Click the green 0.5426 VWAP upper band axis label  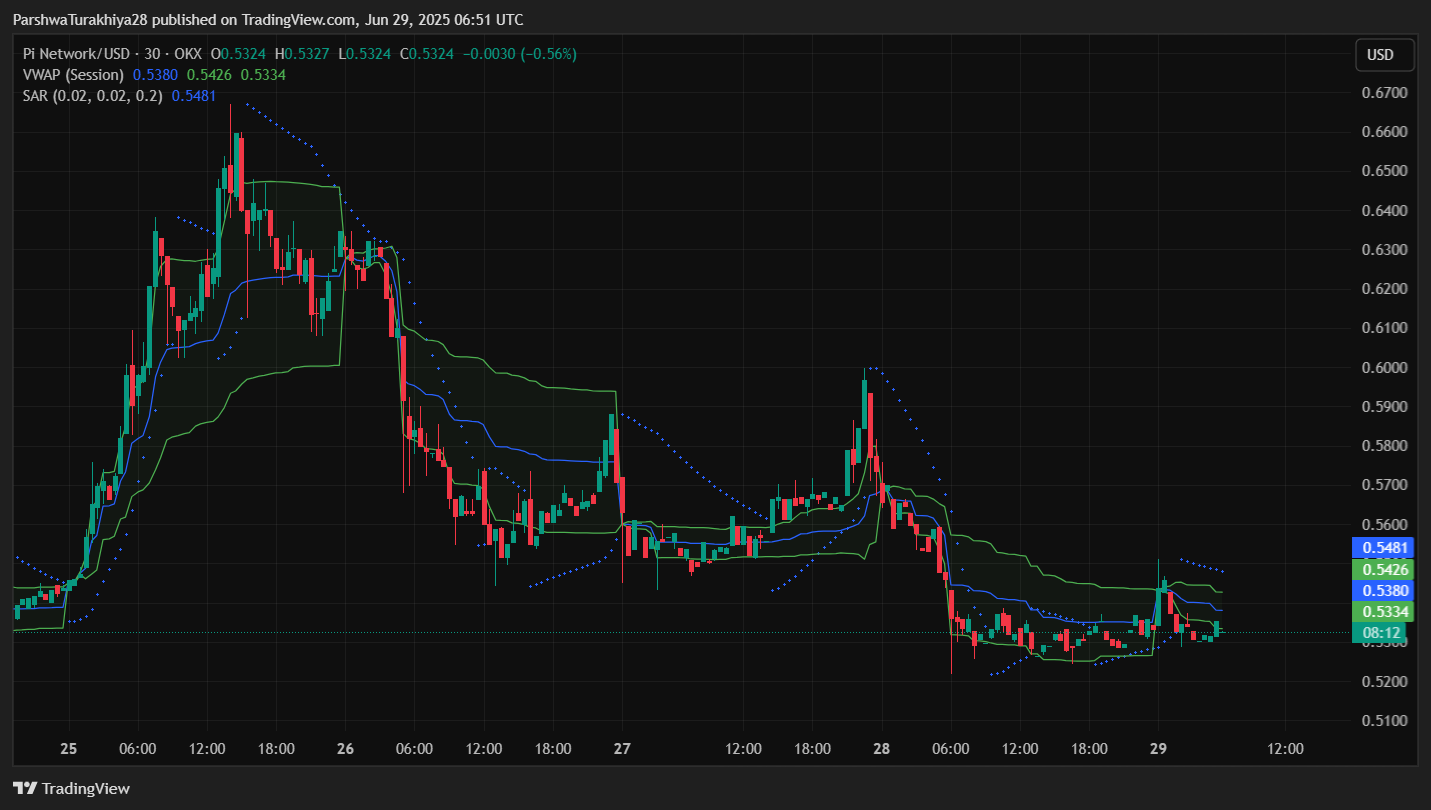point(1382,570)
